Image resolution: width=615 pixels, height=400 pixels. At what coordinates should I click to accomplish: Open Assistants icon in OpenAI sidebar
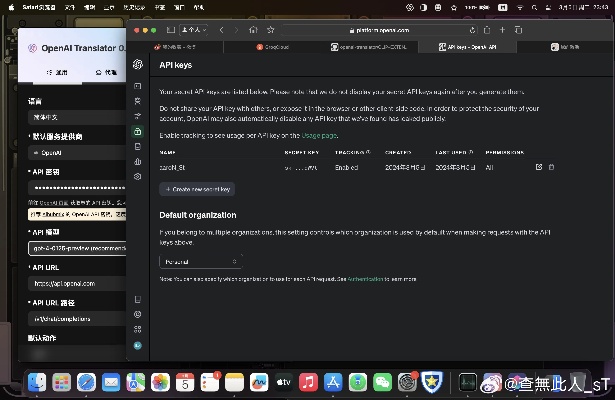(138, 101)
